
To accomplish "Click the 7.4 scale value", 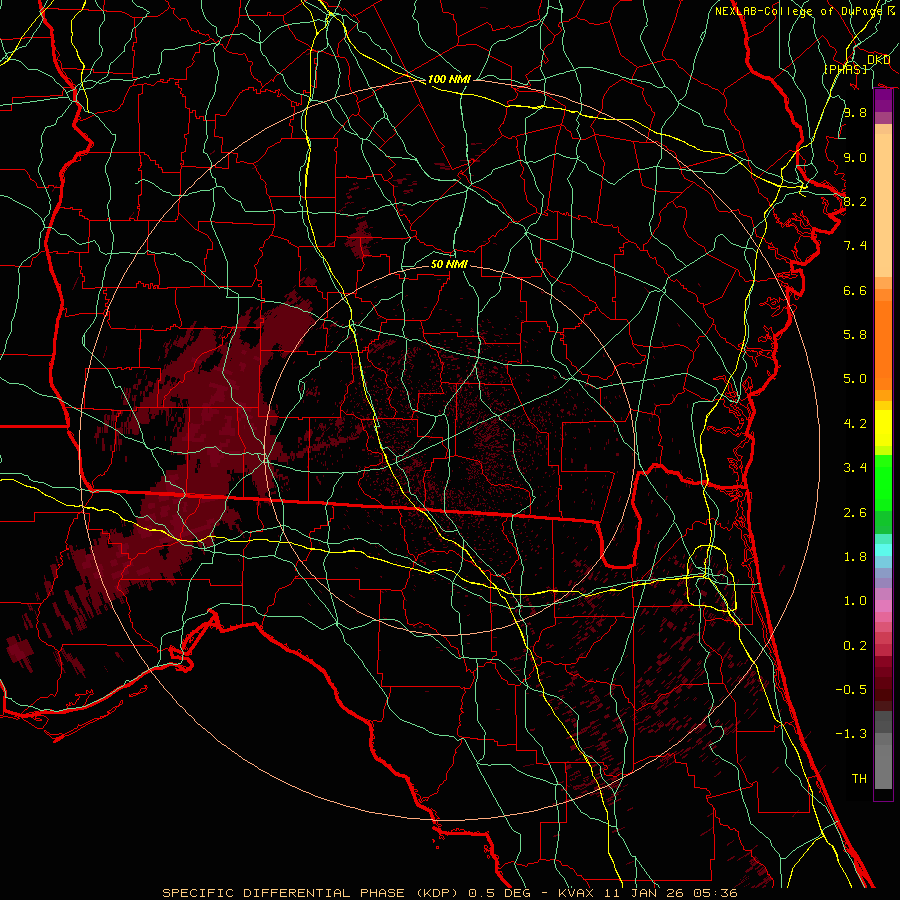I will (855, 246).
